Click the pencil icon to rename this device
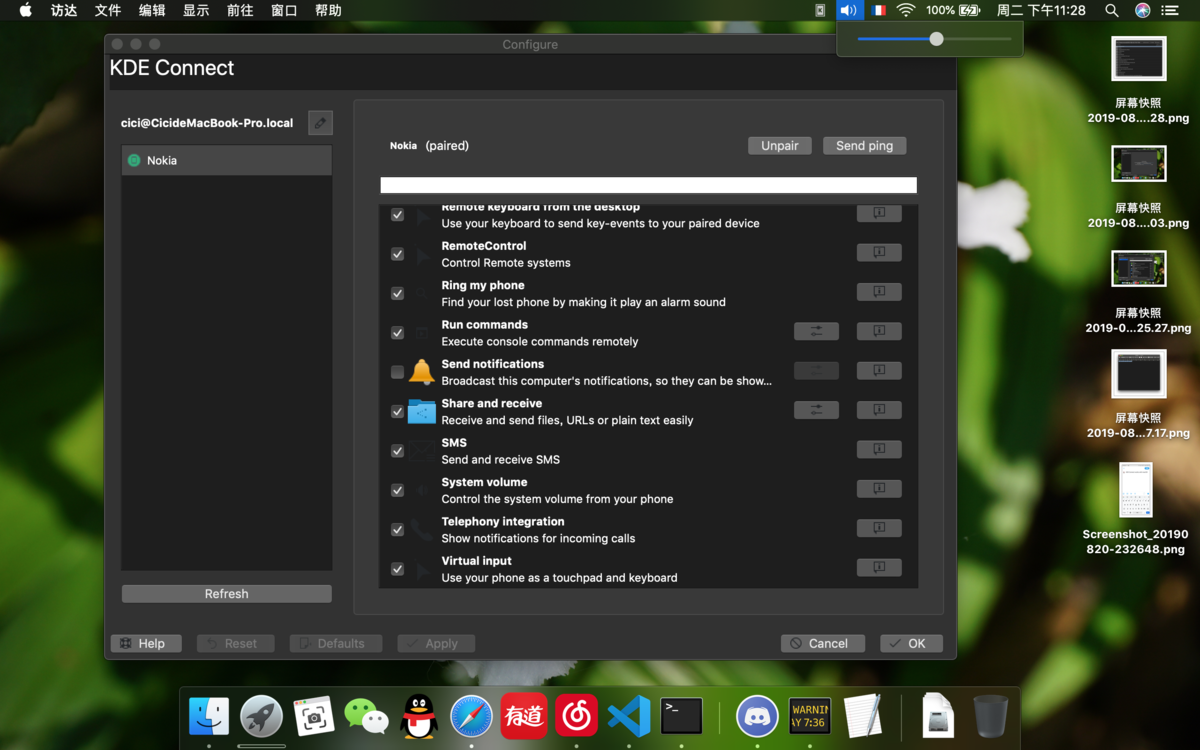 click(x=320, y=123)
